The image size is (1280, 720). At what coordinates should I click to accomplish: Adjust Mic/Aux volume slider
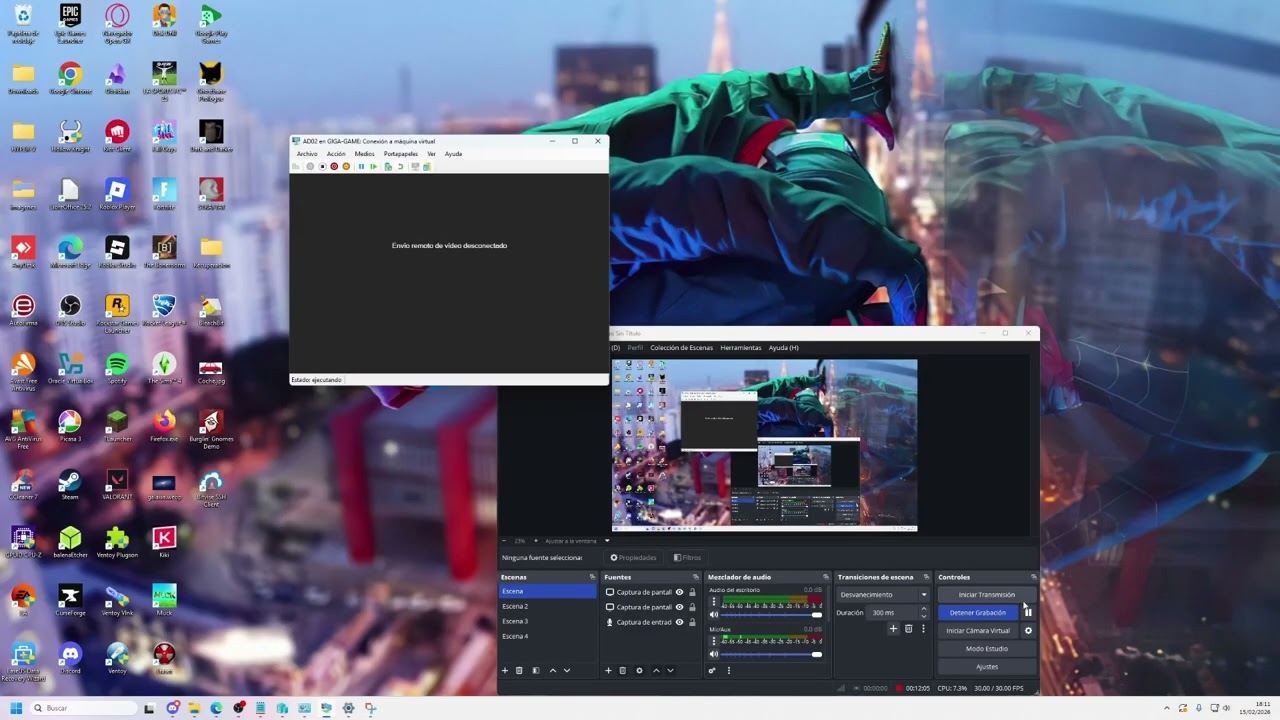772,654
